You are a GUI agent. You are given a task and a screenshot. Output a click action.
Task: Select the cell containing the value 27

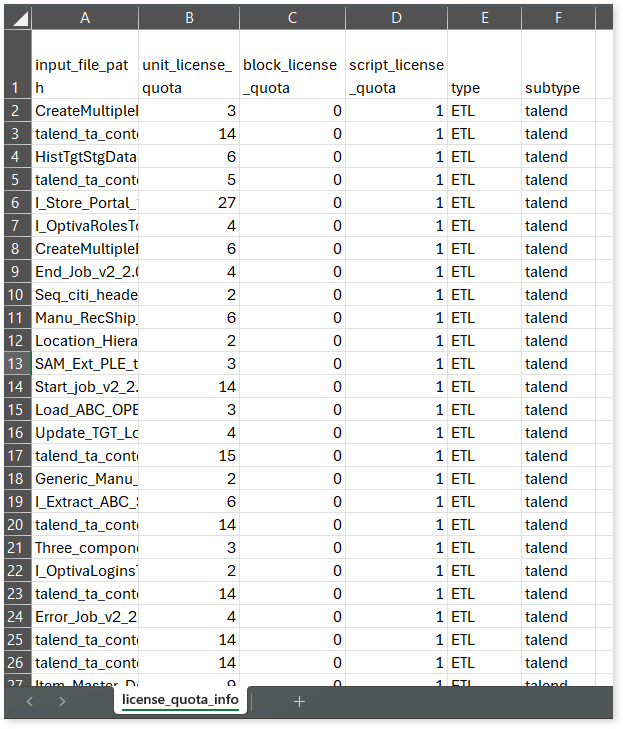(x=189, y=203)
